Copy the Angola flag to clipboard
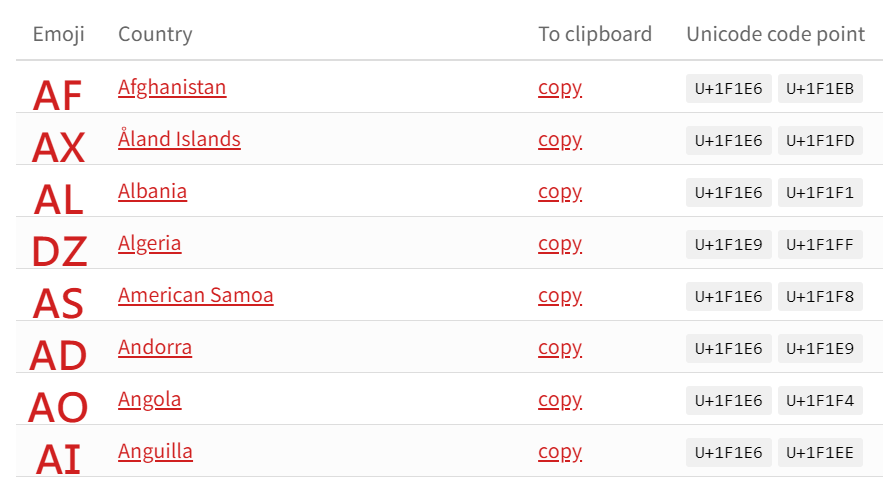Viewport: 894px width, 487px height. (x=560, y=400)
